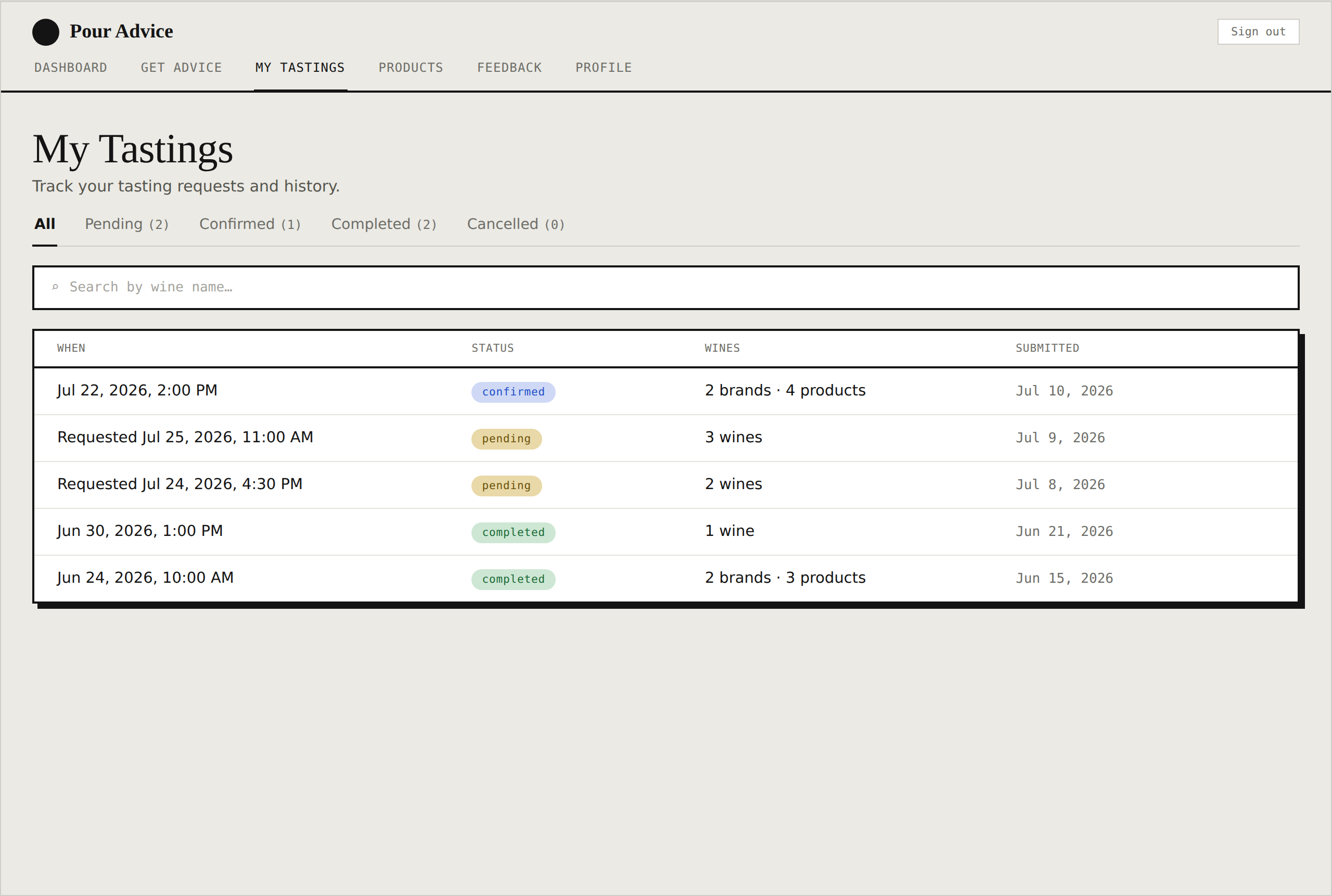The height and width of the screenshot is (896, 1332).
Task: Click the submitted date Jul 10, 2026
Action: pos(1064,391)
